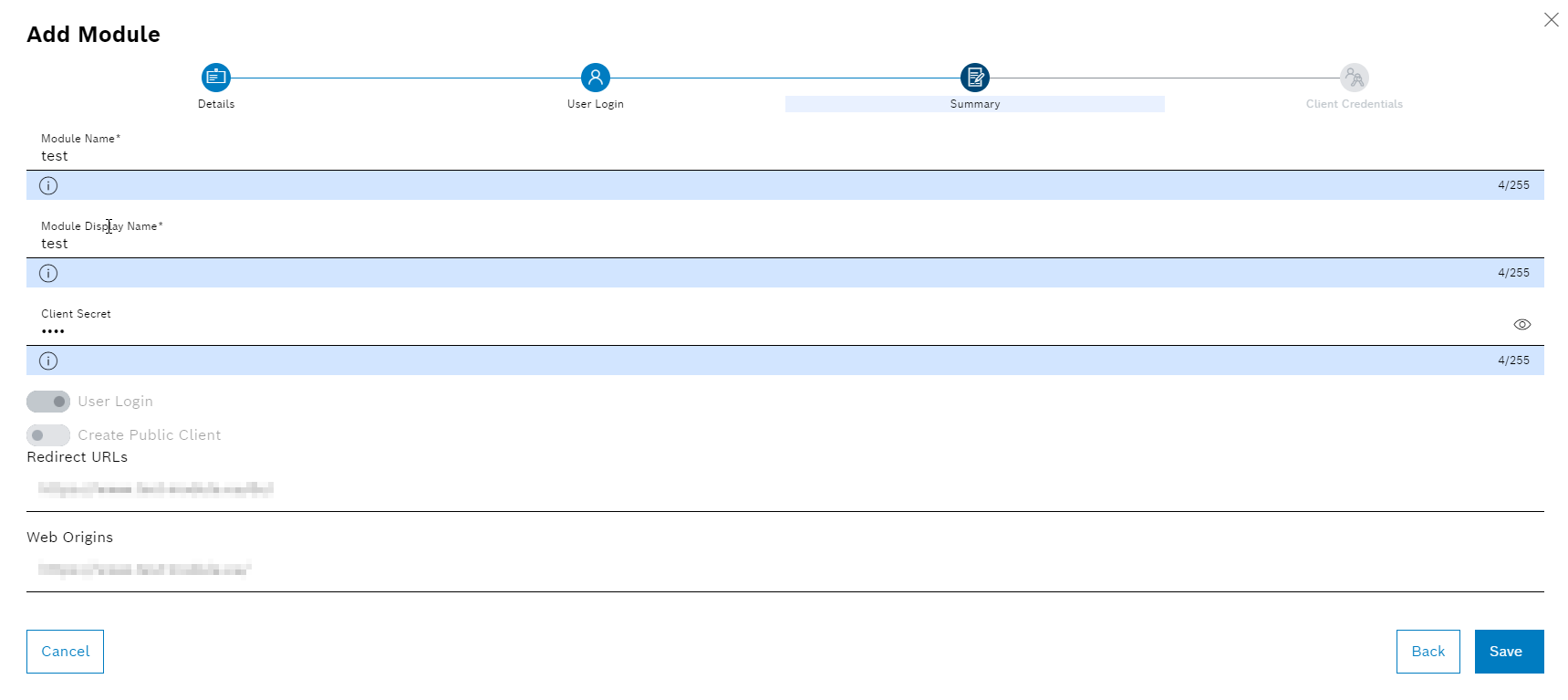Click info icon under Client Secret
The width and height of the screenshot is (1568, 700).
(x=48, y=361)
